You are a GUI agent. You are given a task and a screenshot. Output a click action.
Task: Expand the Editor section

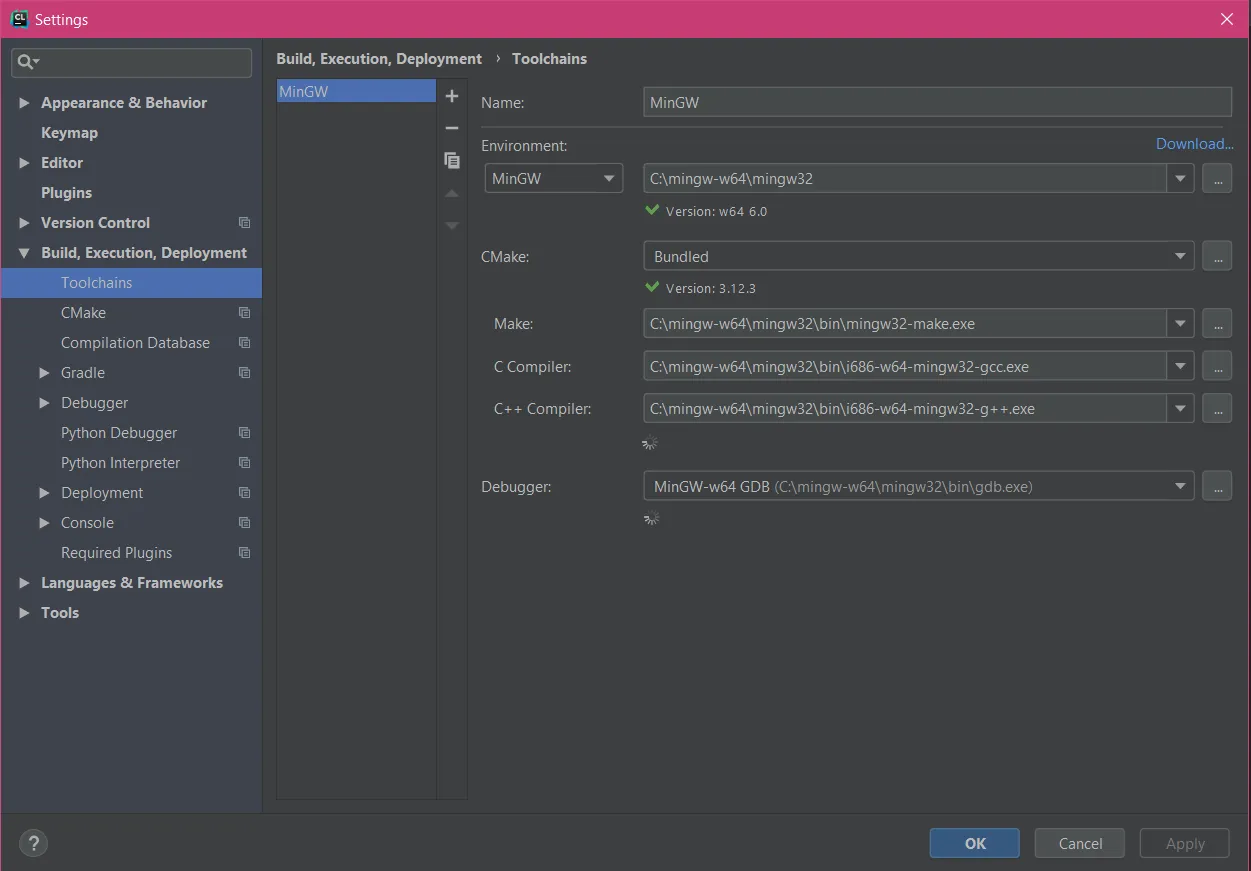(x=24, y=163)
